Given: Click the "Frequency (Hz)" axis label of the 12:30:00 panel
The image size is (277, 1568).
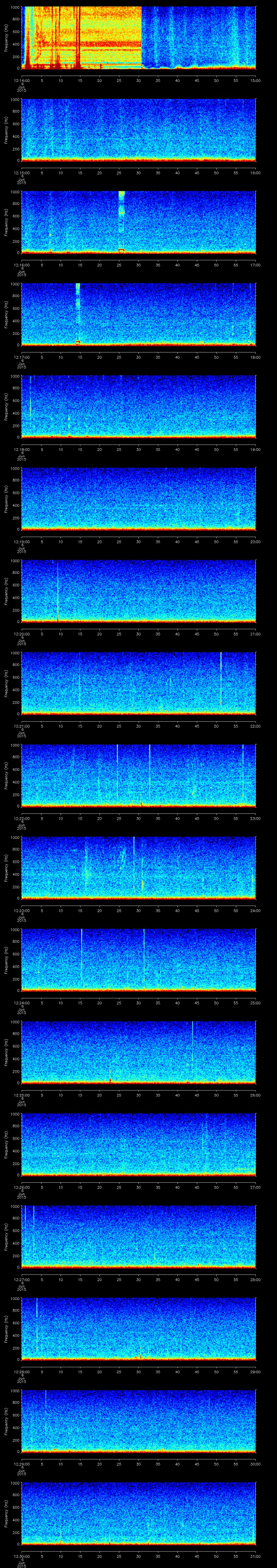Looking at the screenshot, I should [6, 1514].
